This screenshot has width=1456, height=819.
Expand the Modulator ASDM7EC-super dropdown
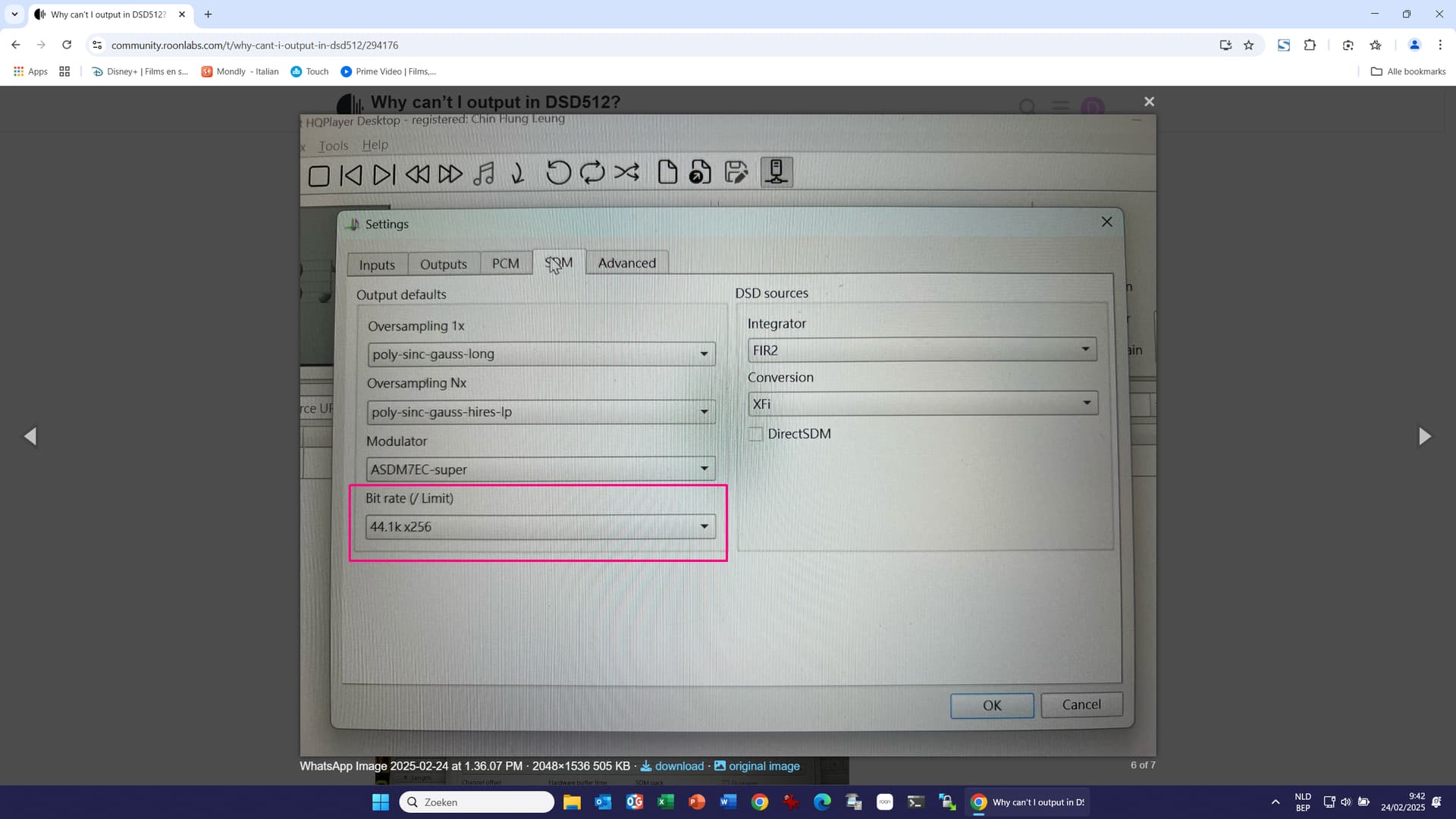[541, 469]
